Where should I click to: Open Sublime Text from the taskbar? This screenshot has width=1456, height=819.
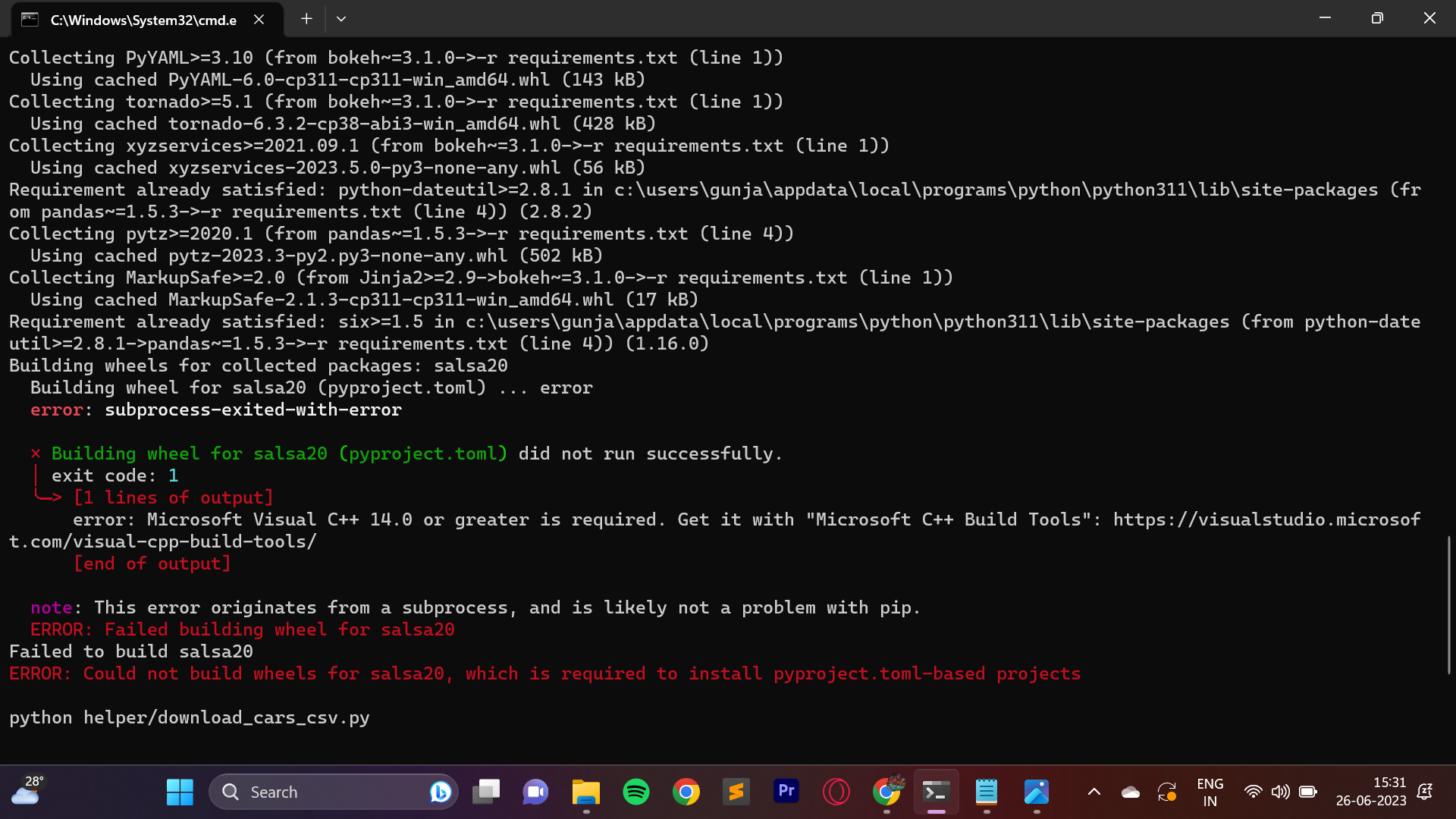pos(736,791)
